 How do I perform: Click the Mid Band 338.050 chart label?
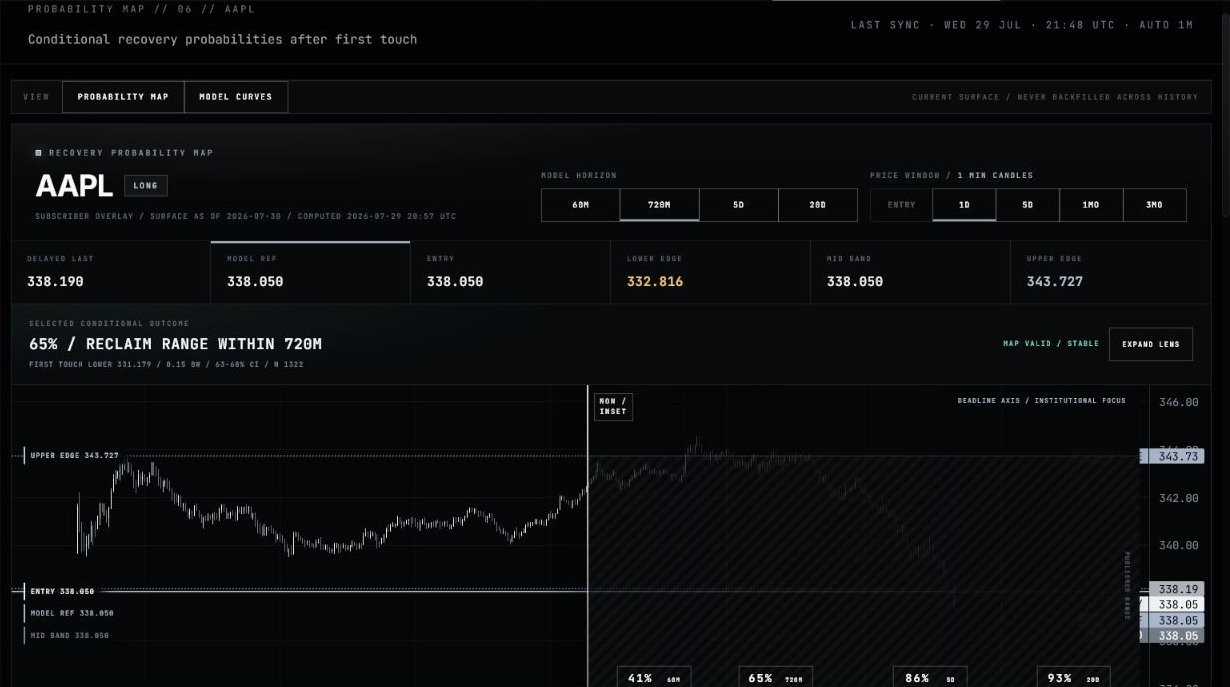click(x=70, y=635)
